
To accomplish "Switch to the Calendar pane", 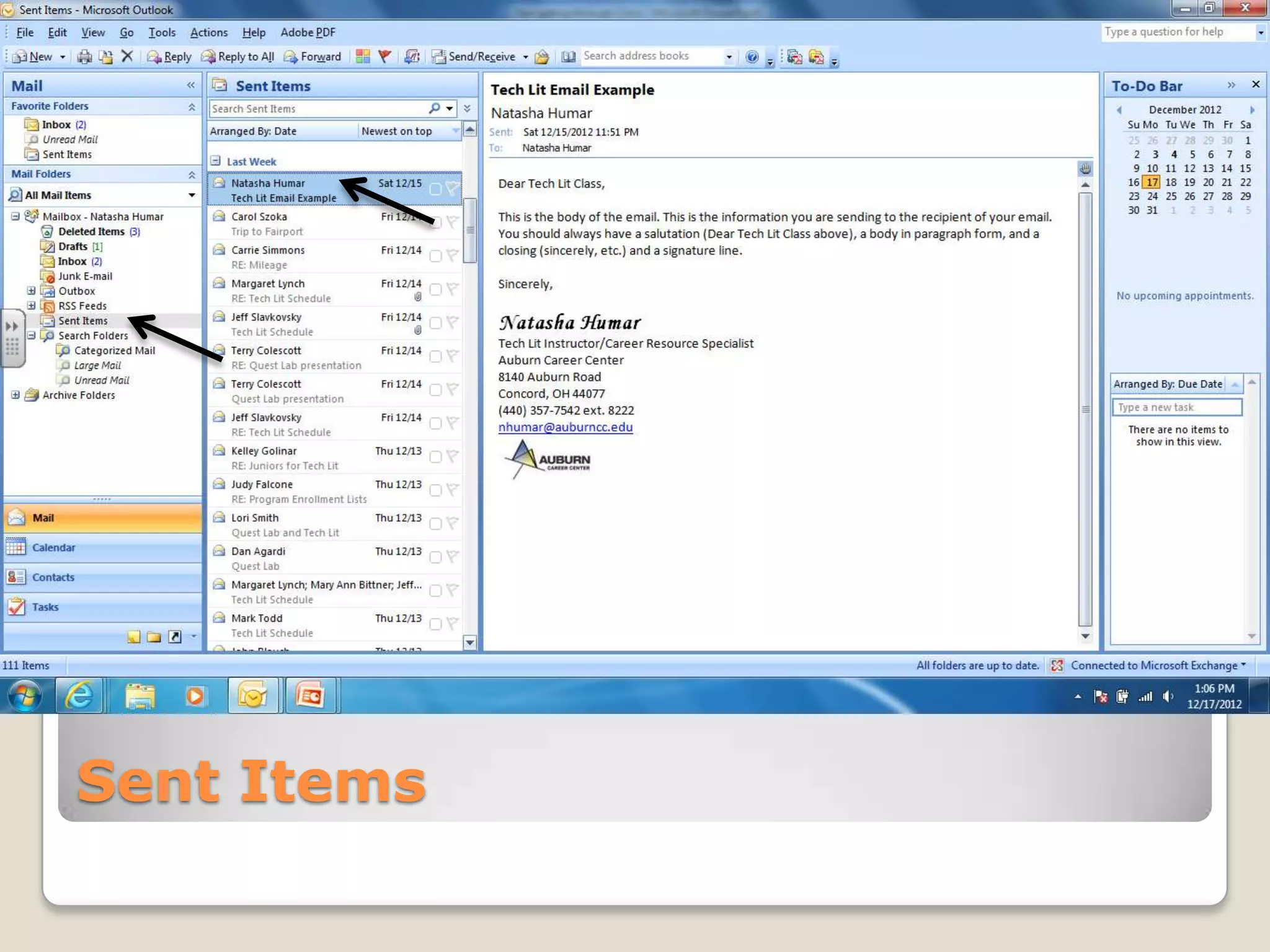I will 103,548.
